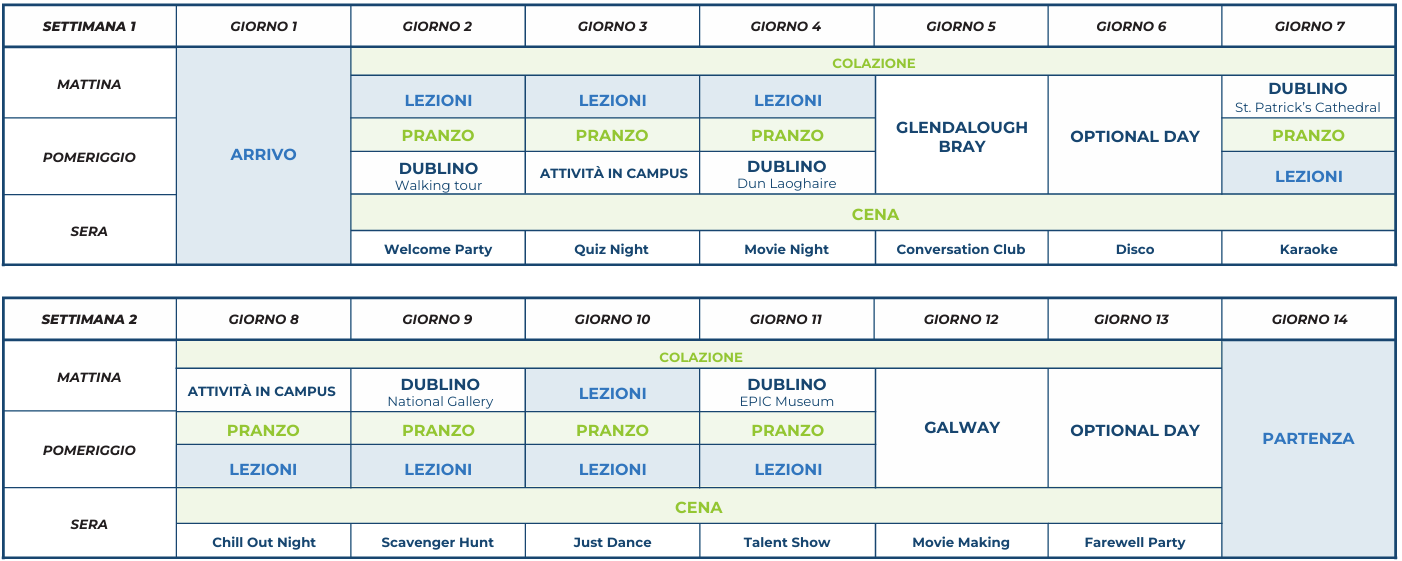Image resolution: width=1402 pixels, height=561 pixels.
Task: Select the ARRIVO cell on Giorno 1
Action: 263,155
